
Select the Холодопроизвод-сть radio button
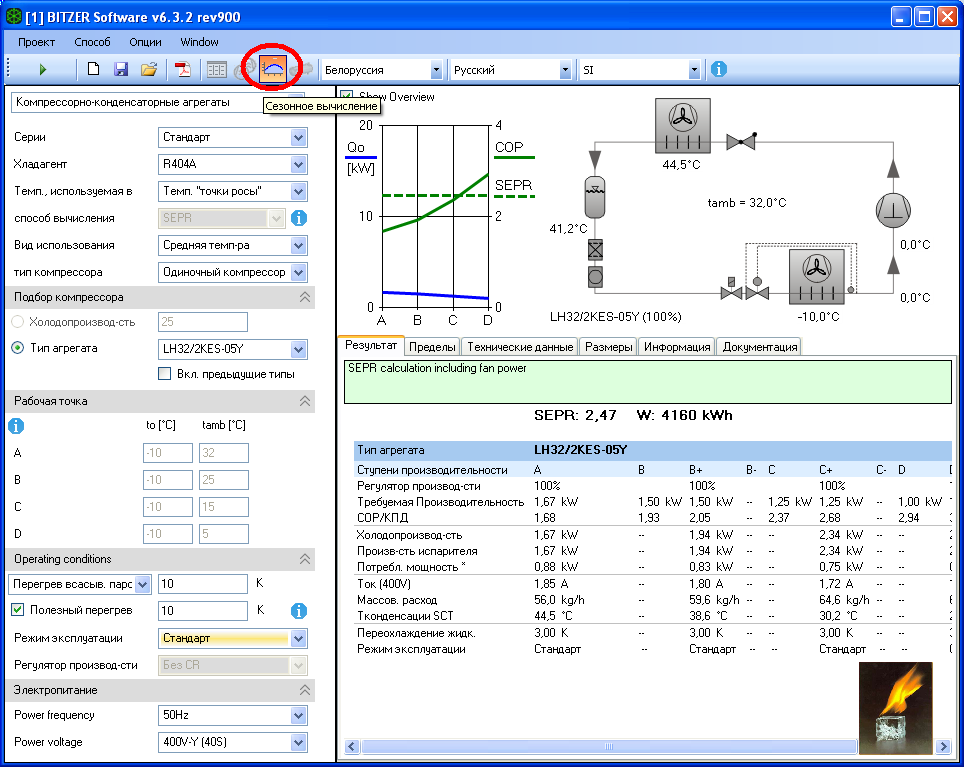(18, 321)
